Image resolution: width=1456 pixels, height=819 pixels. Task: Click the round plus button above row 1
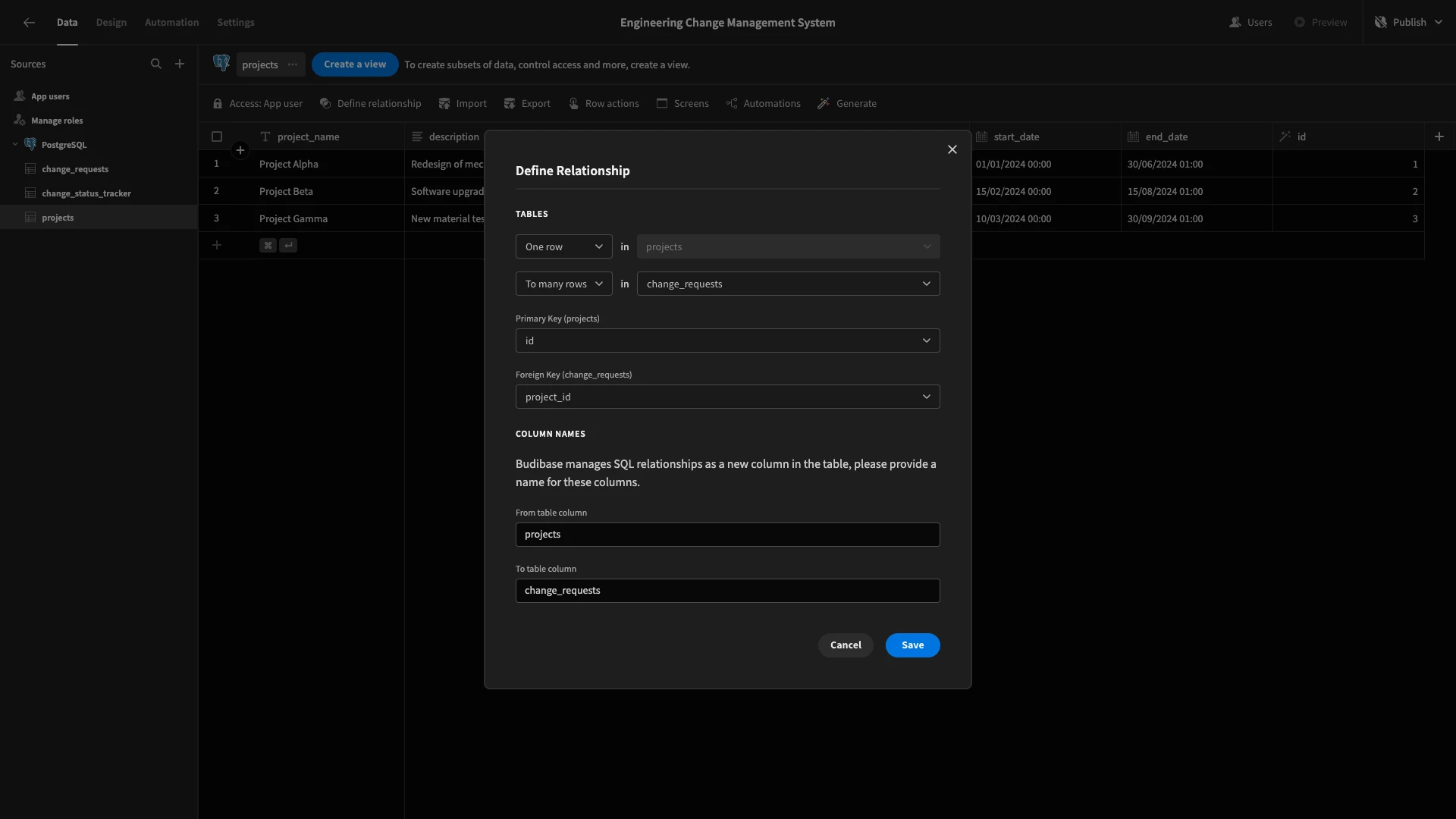[x=240, y=150]
